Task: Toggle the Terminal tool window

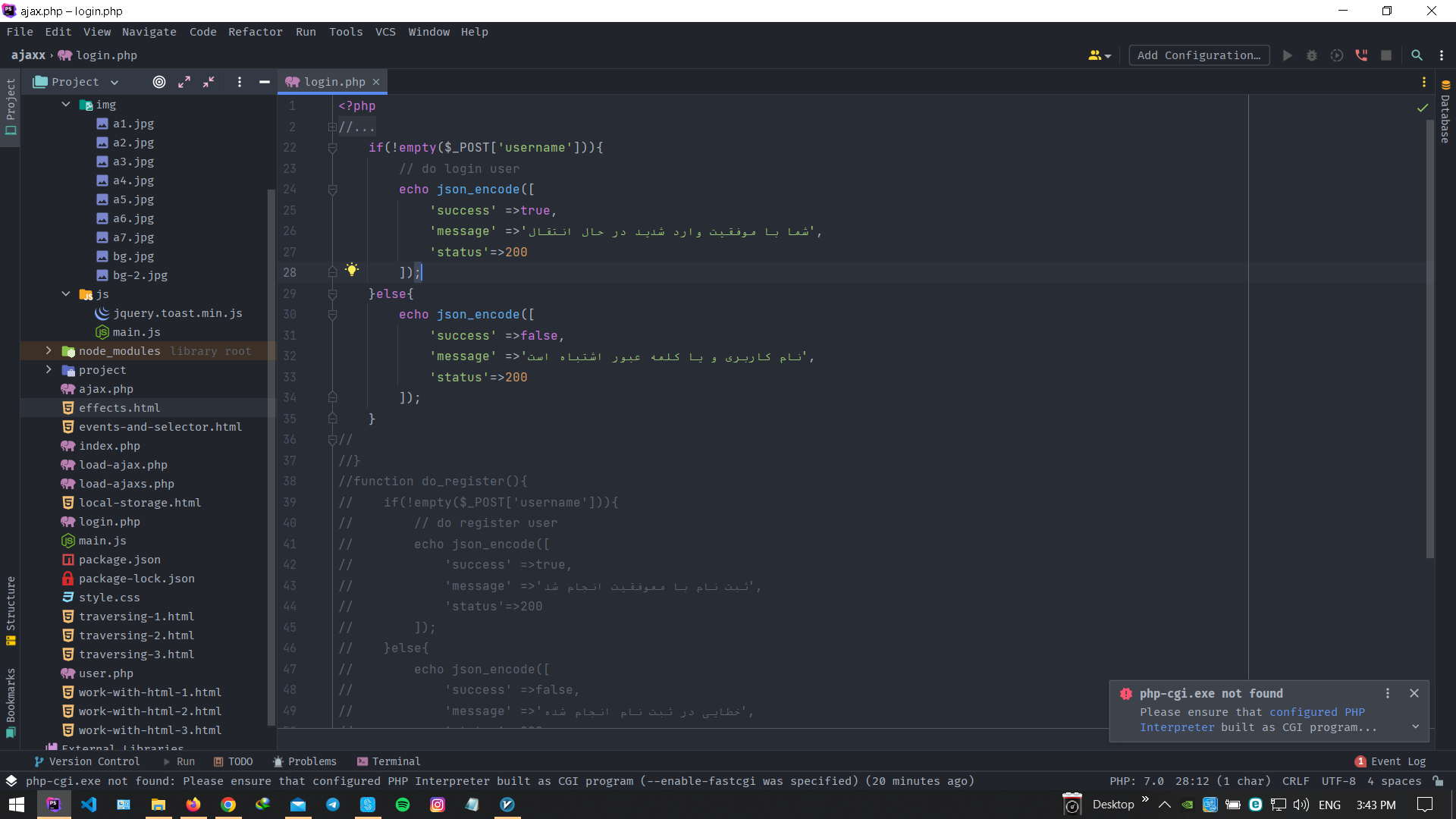Action: click(x=388, y=761)
